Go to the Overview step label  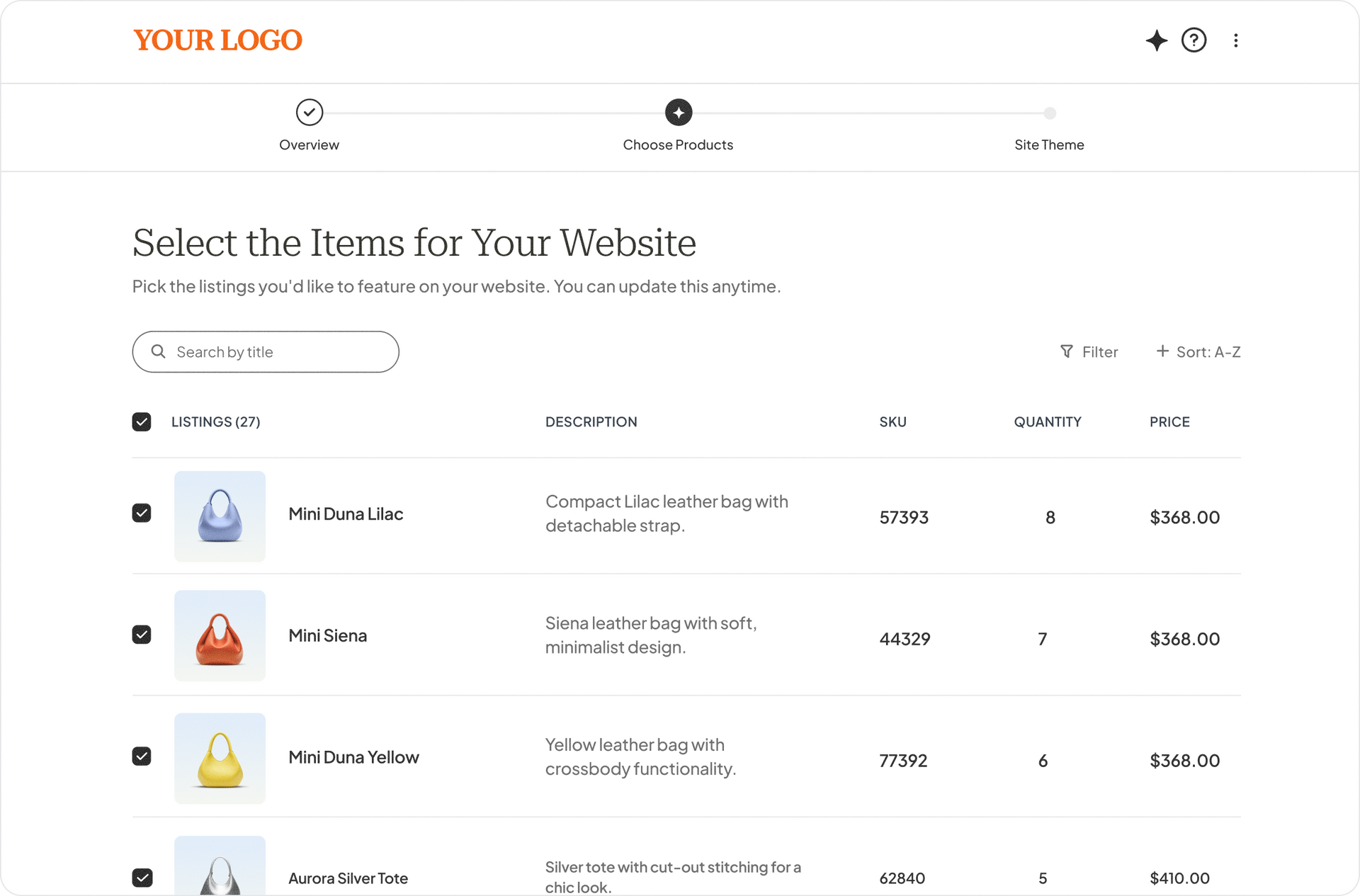coord(309,145)
